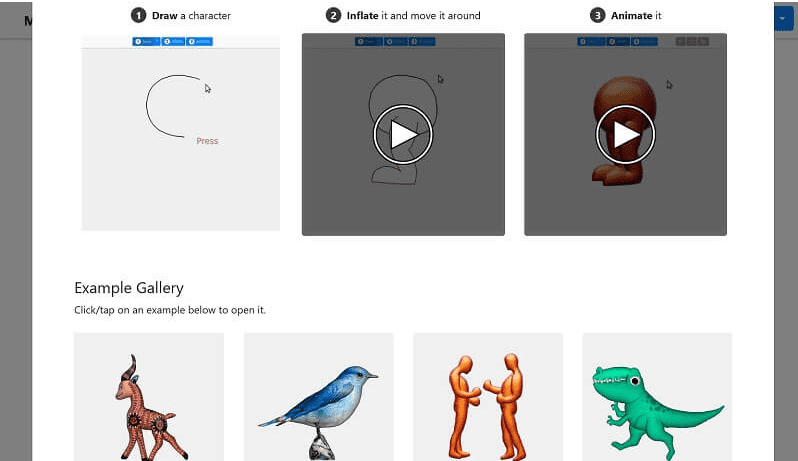
Task: Click first blue tab in Inflate preview
Action: pos(368,41)
